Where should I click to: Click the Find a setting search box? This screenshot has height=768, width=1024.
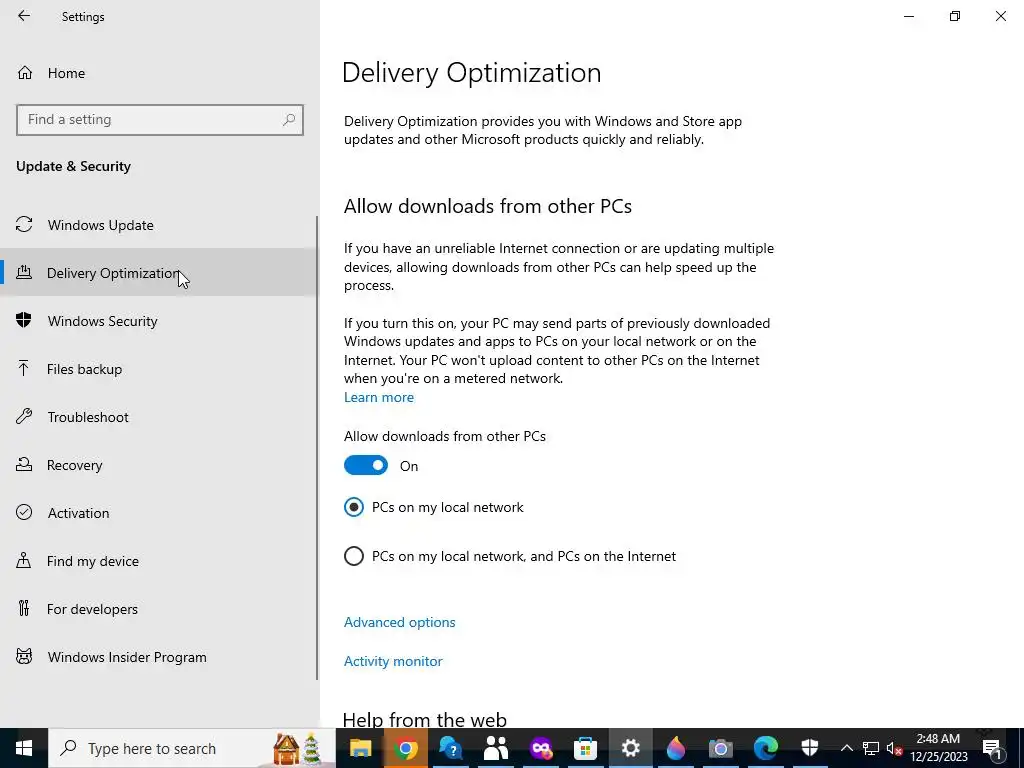click(x=160, y=120)
